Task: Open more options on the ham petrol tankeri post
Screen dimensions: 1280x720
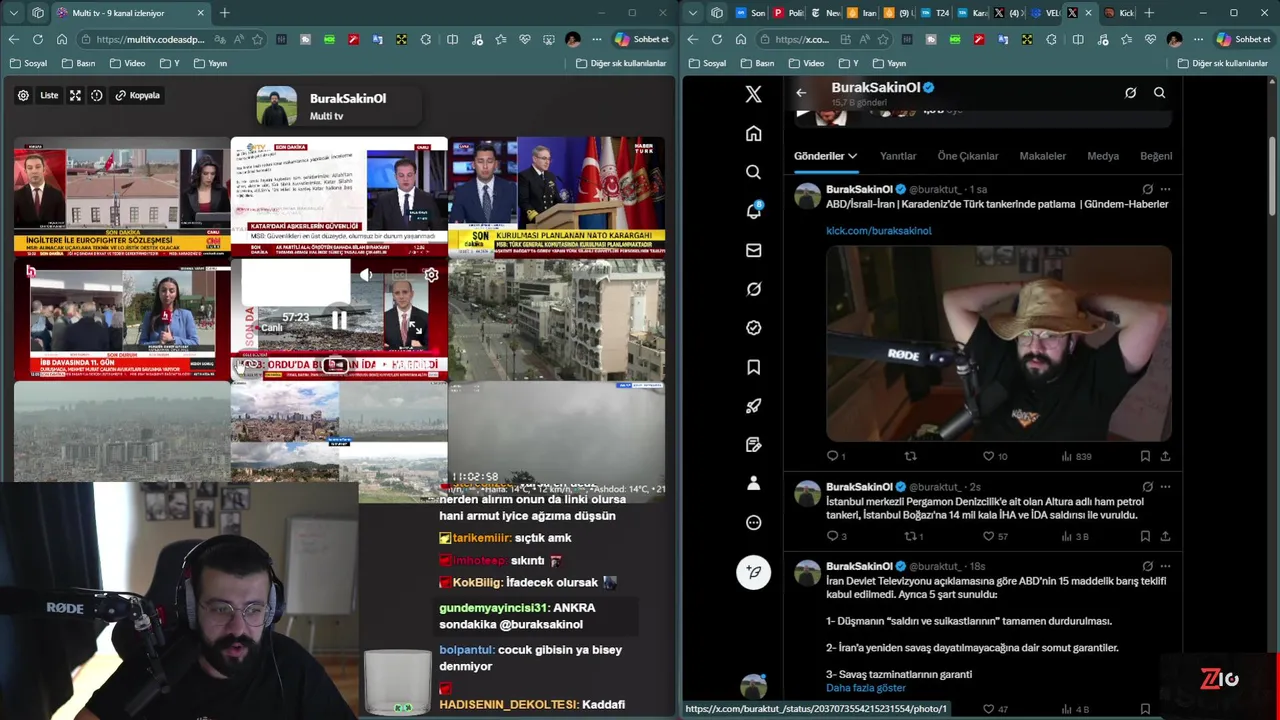Action: point(1165,487)
